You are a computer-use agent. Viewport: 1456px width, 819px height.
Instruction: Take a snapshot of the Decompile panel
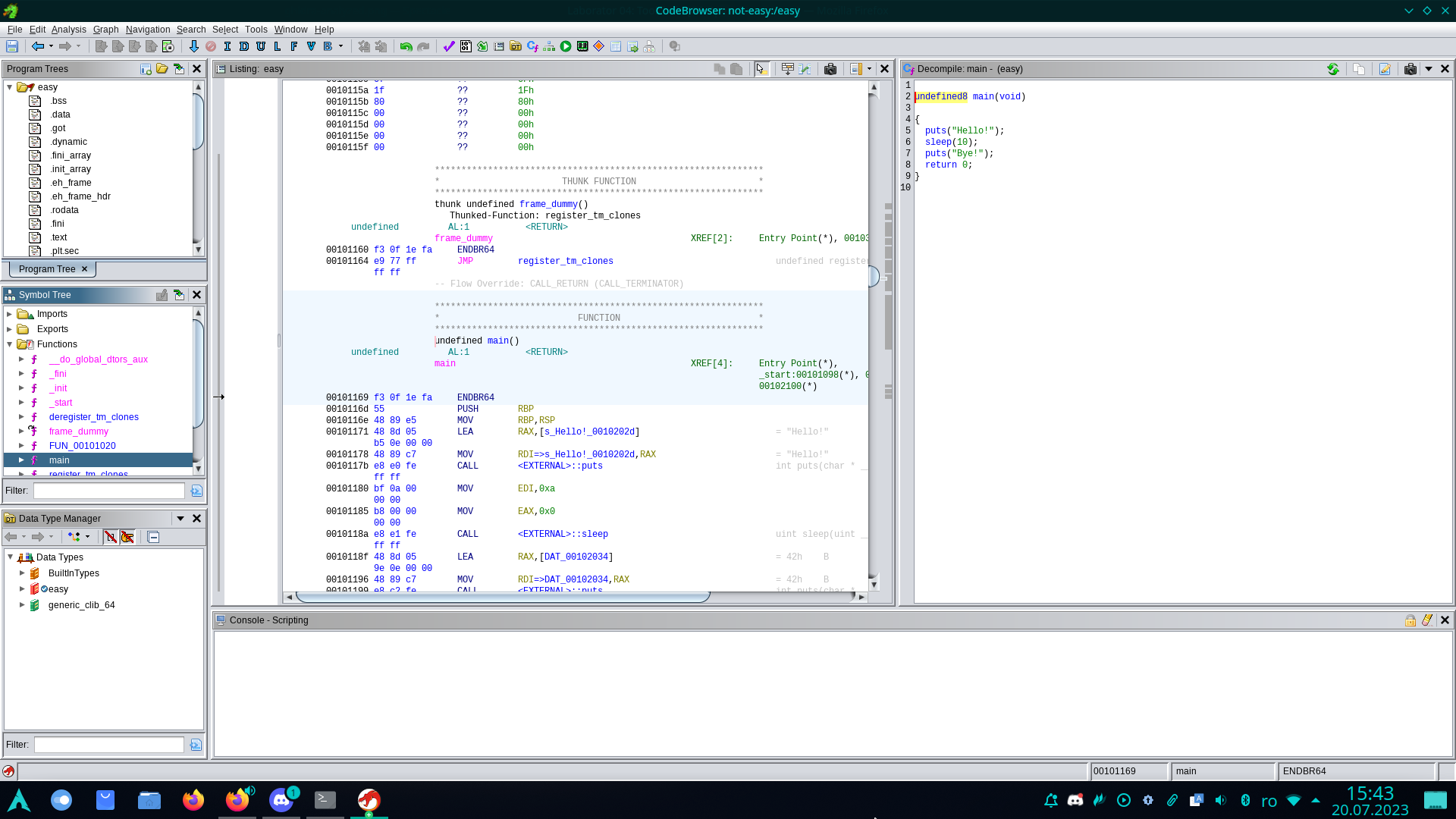(x=1410, y=69)
